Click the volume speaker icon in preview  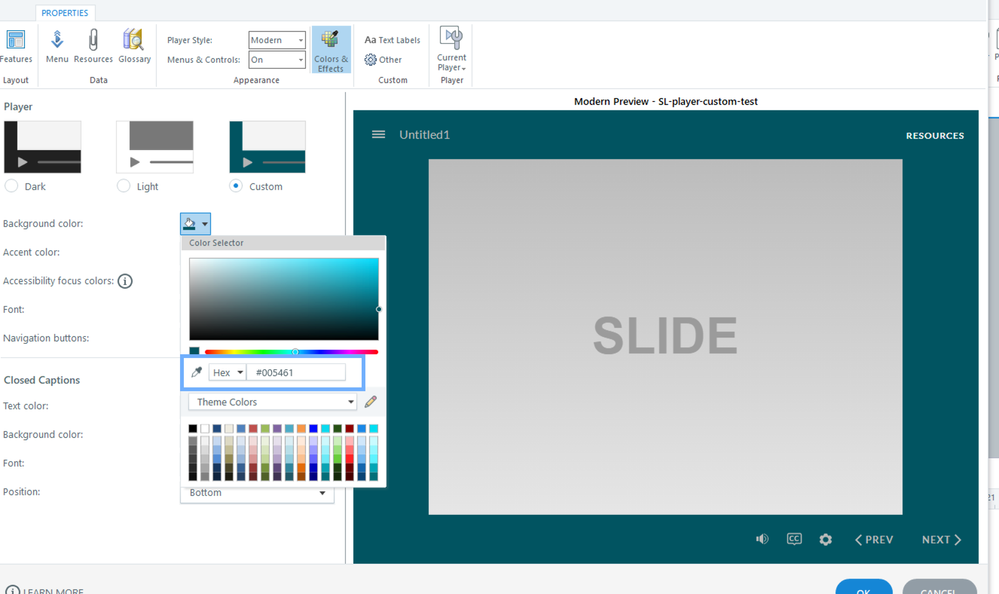(x=762, y=539)
